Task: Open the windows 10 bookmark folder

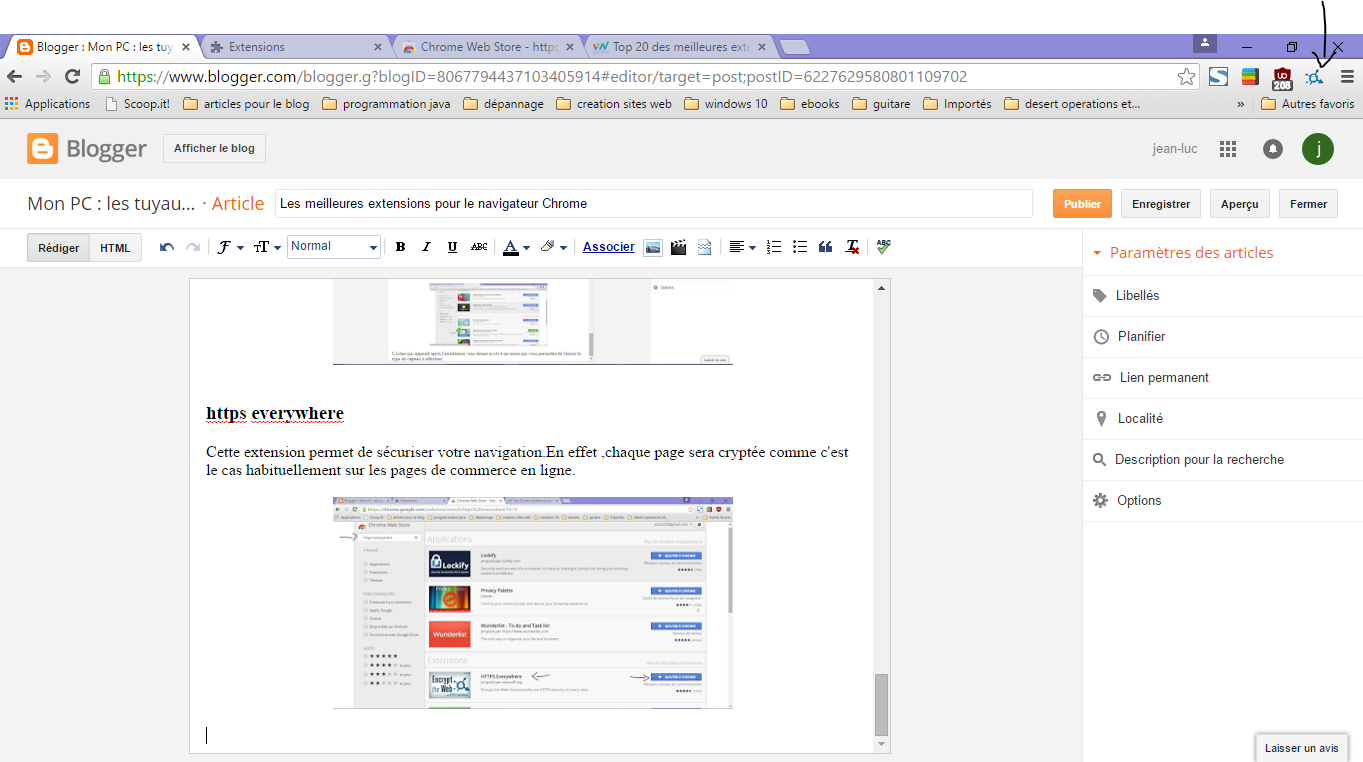Action: (726, 104)
